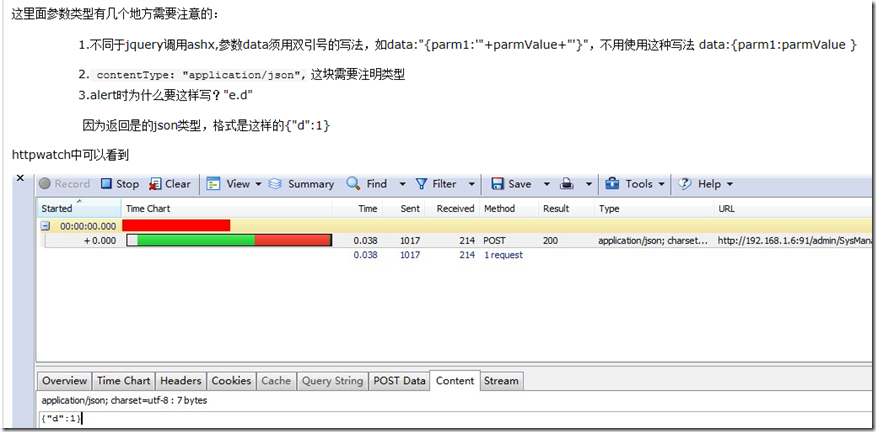Sort by the Type column header
Viewport: 876px width, 432px height.
coord(654,208)
